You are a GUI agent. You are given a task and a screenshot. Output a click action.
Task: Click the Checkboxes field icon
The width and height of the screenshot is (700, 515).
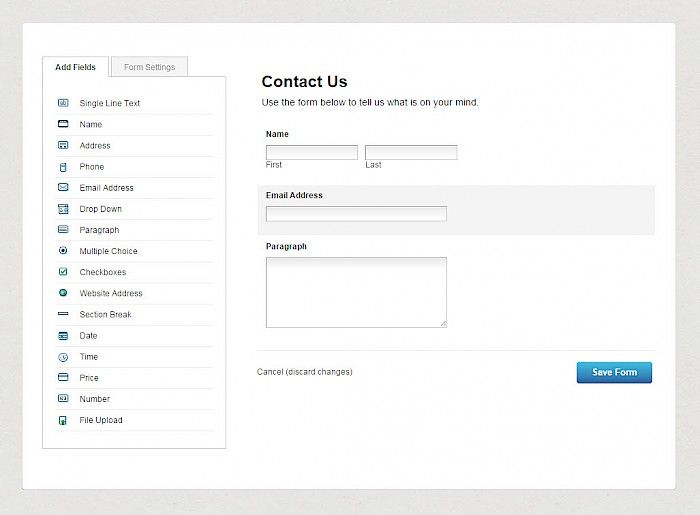point(63,272)
